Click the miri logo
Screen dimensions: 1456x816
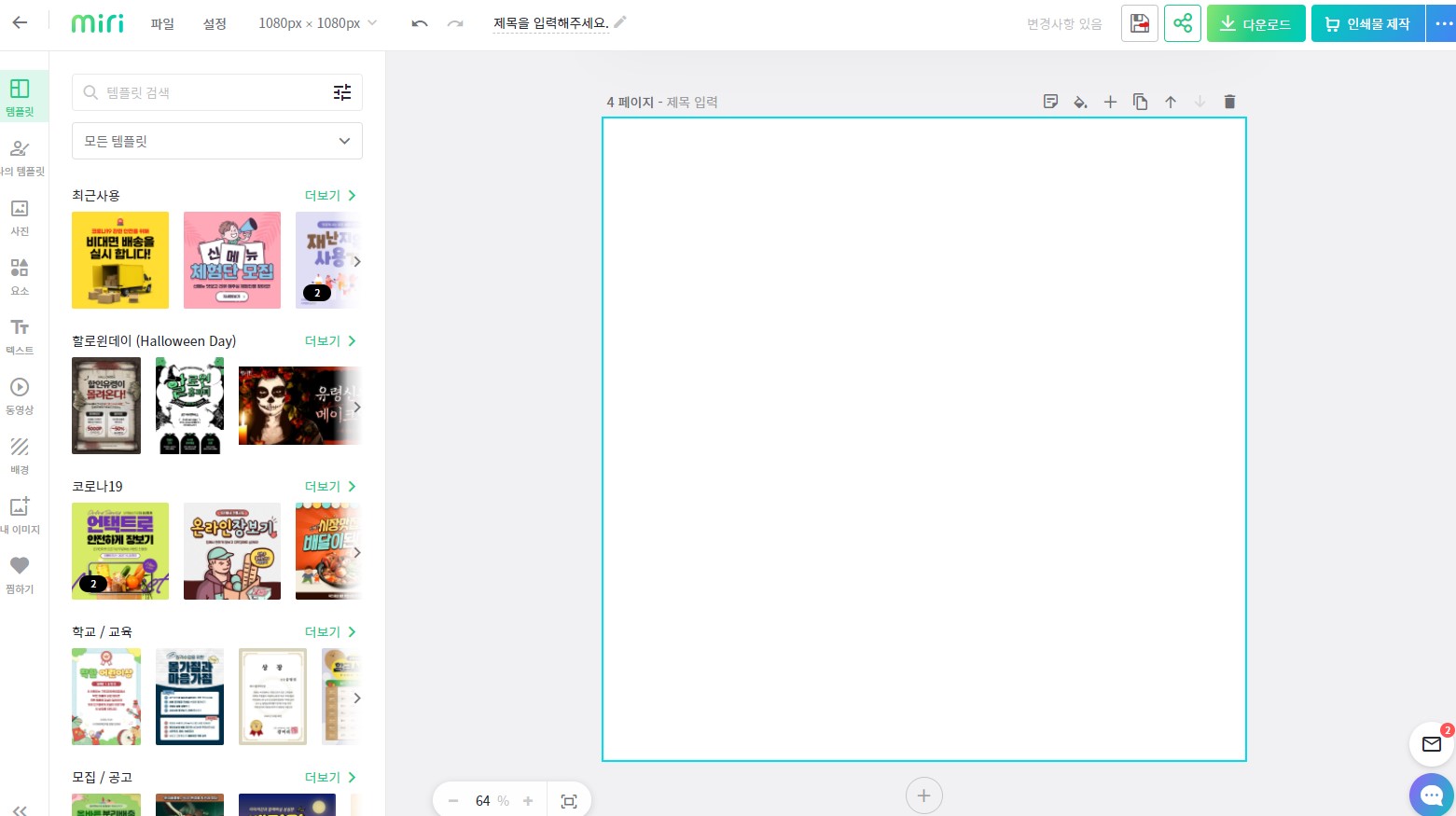[x=97, y=23]
